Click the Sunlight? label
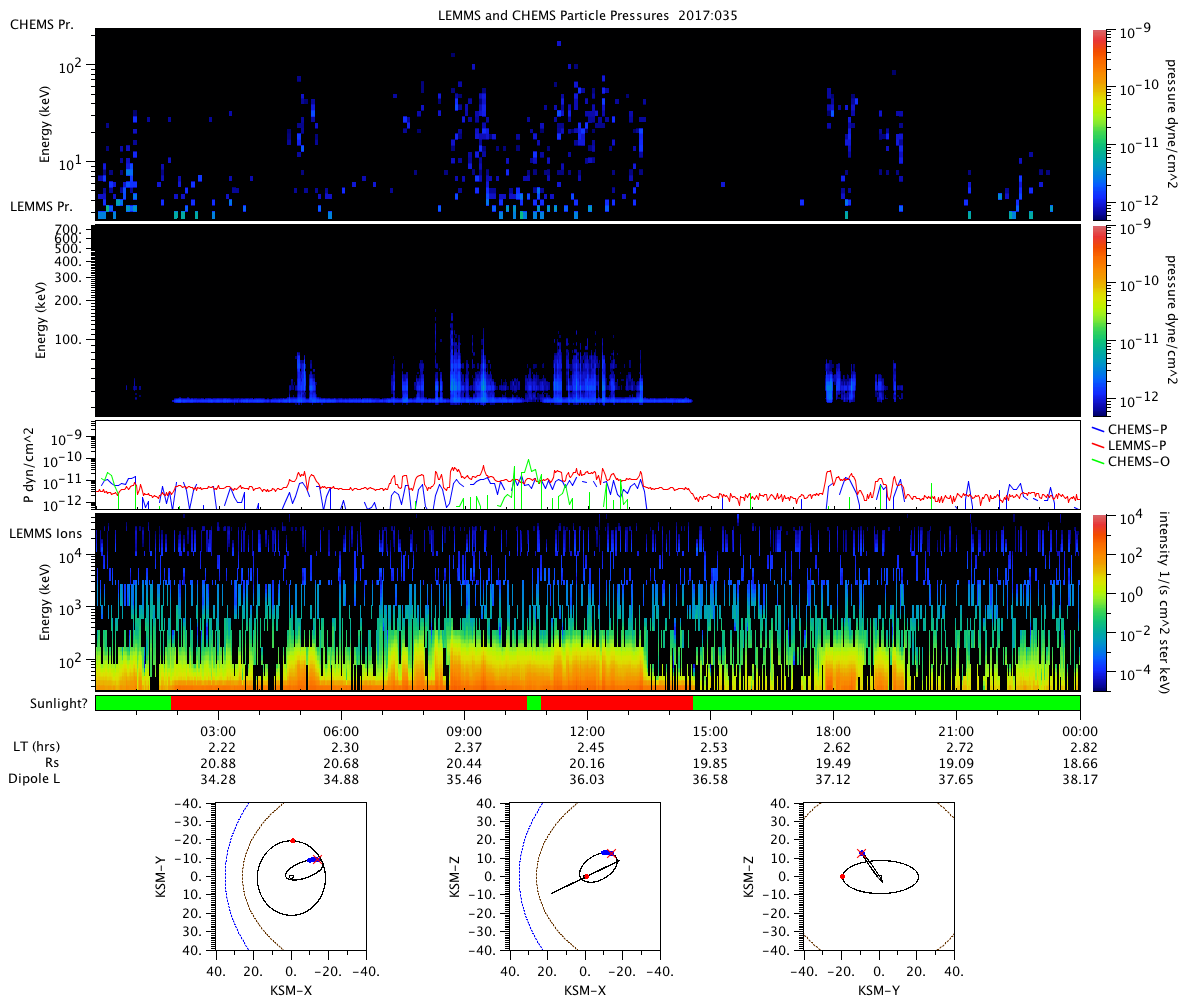 click(48, 703)
